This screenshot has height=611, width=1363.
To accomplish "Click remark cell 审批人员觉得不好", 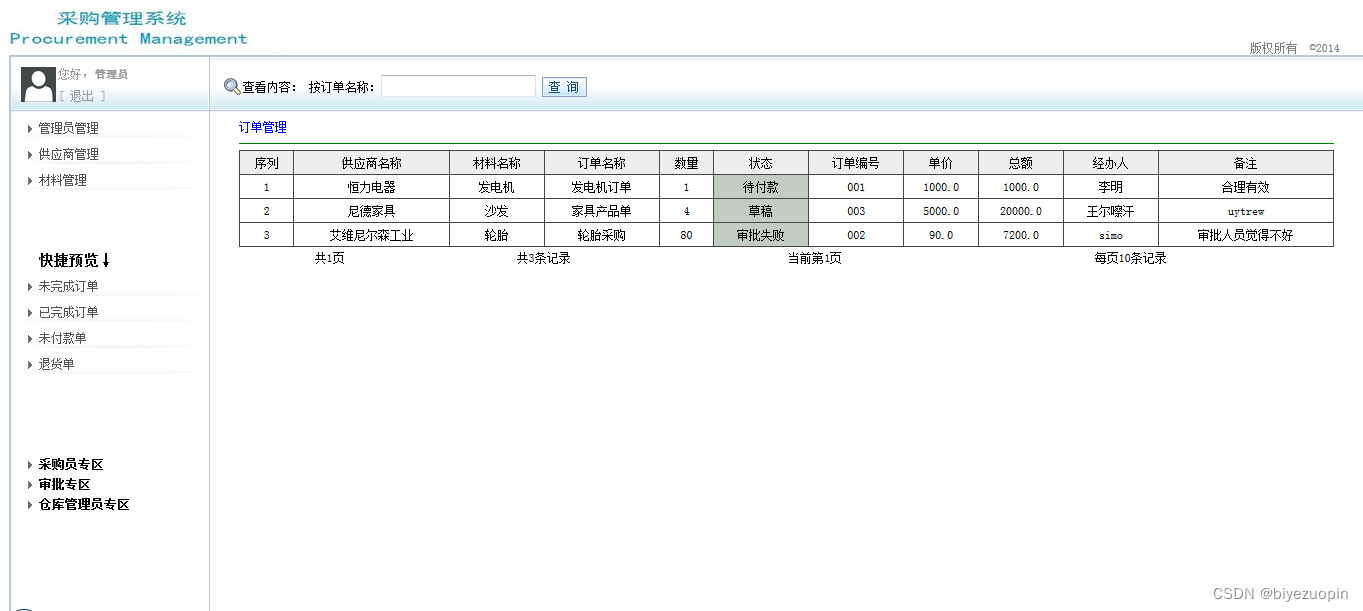I will pos(1246,235).
